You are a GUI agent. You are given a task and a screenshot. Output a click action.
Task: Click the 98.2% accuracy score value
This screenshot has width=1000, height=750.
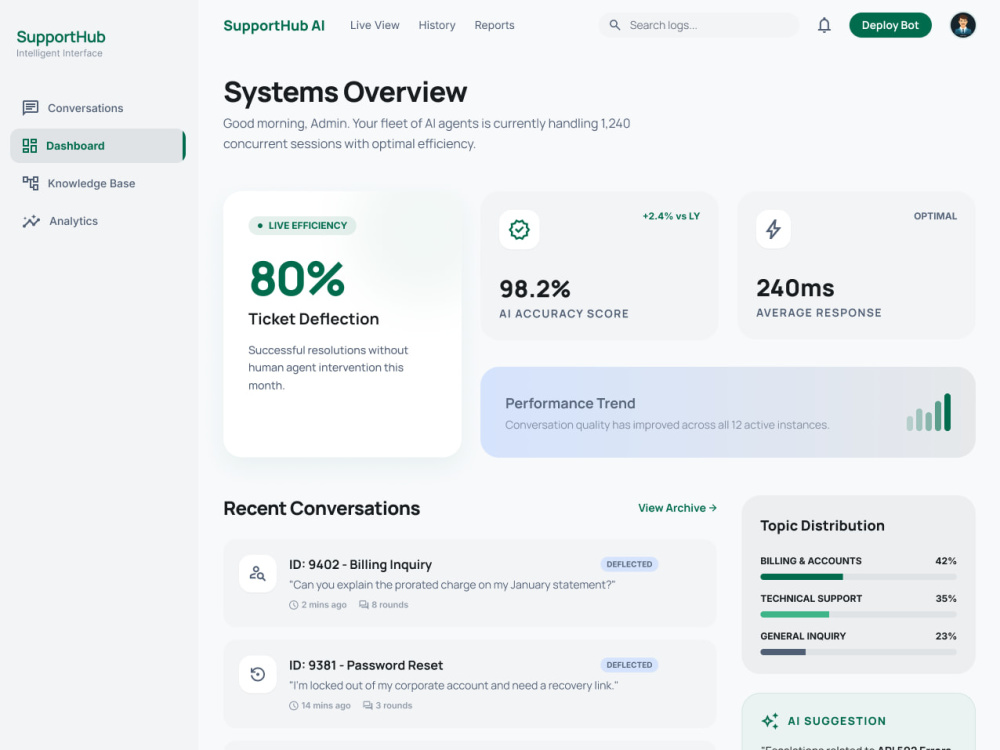pyautogui.click(x=534, y=290)
